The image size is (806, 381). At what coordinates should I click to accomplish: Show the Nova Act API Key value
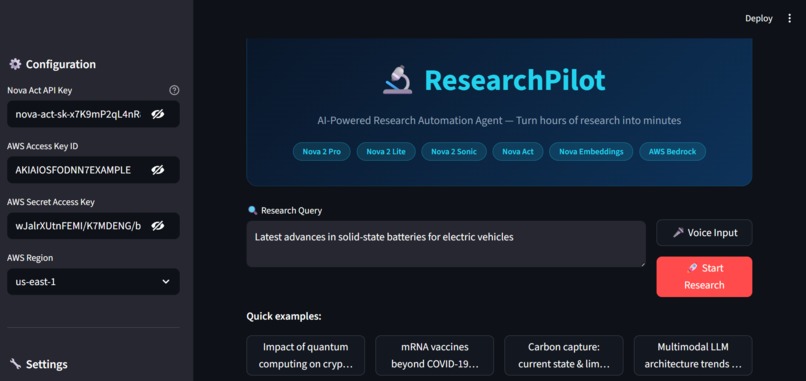click(x=158, y=114)
